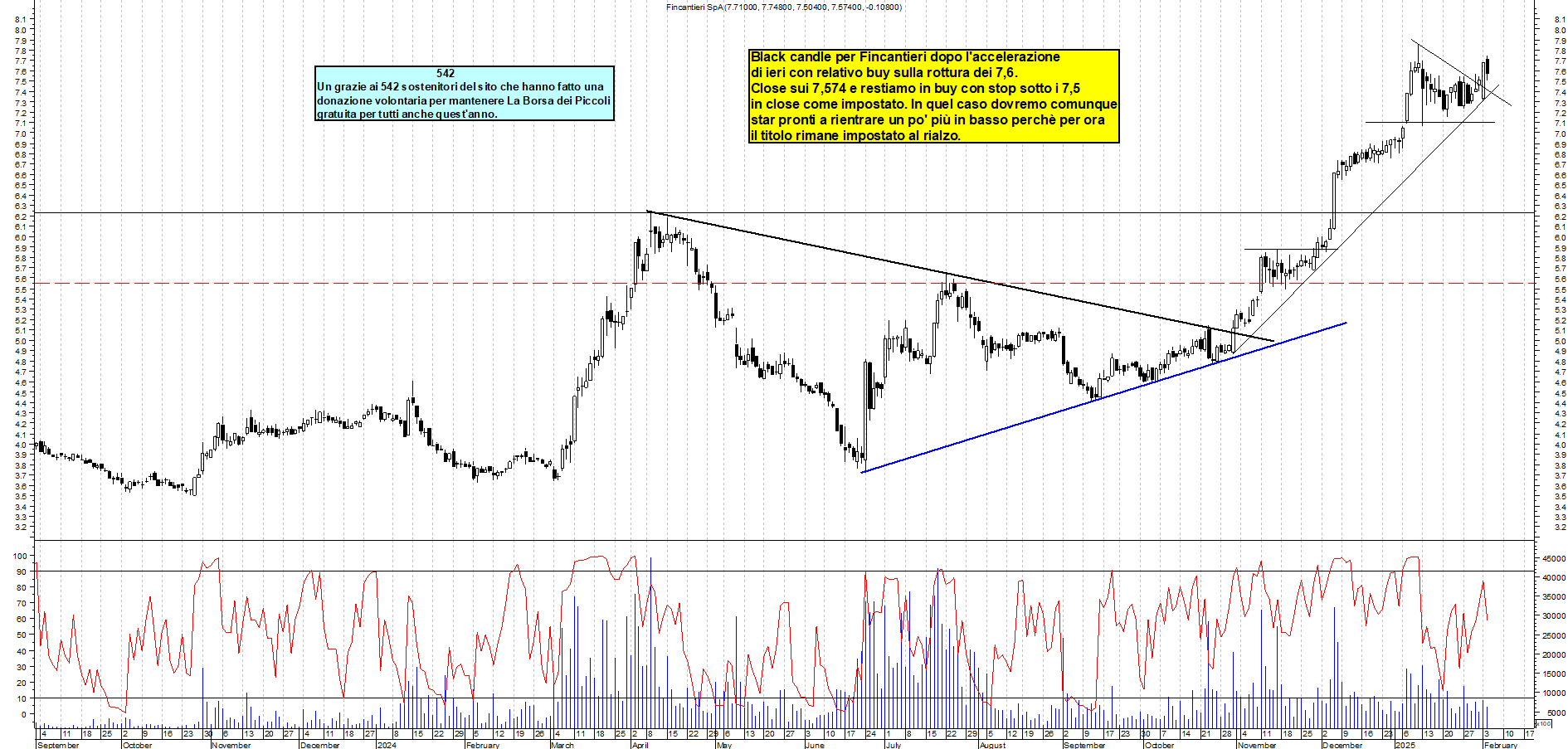1568x749 pixels.
Task: Click the line "il titolo rimane impostato al rialzo."
Action: 855,136
